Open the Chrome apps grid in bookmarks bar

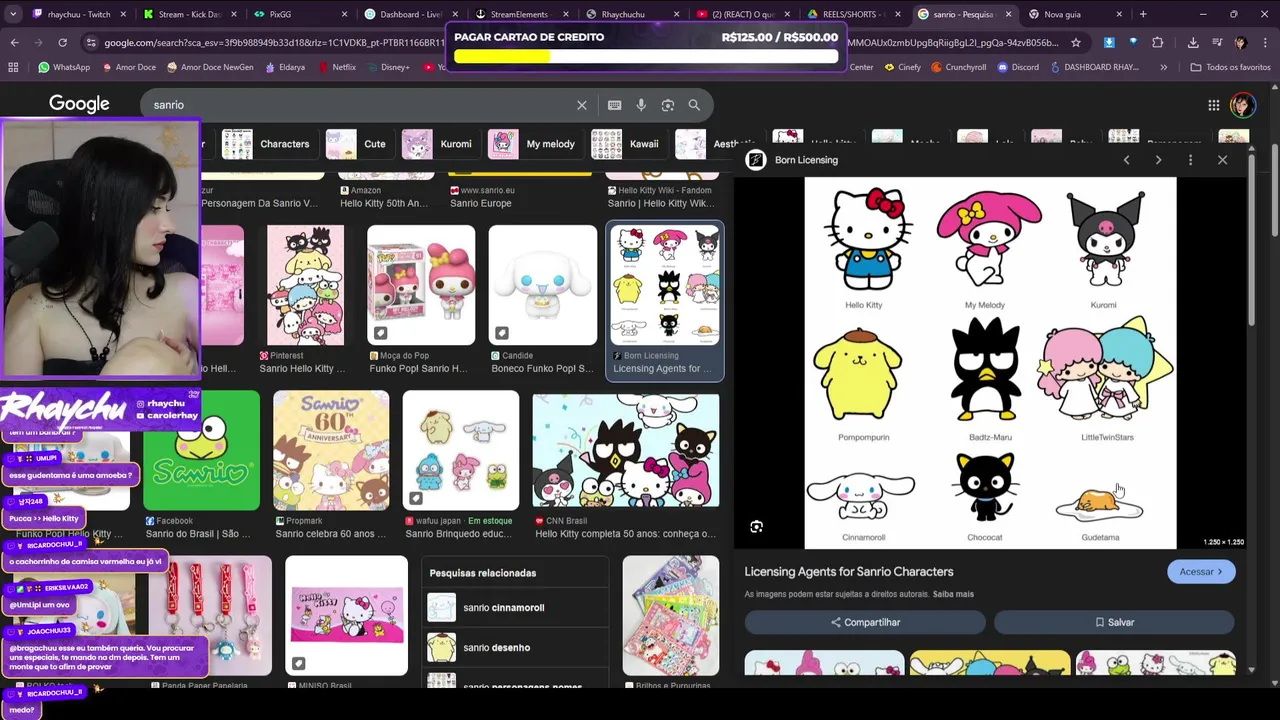point(13,67)
